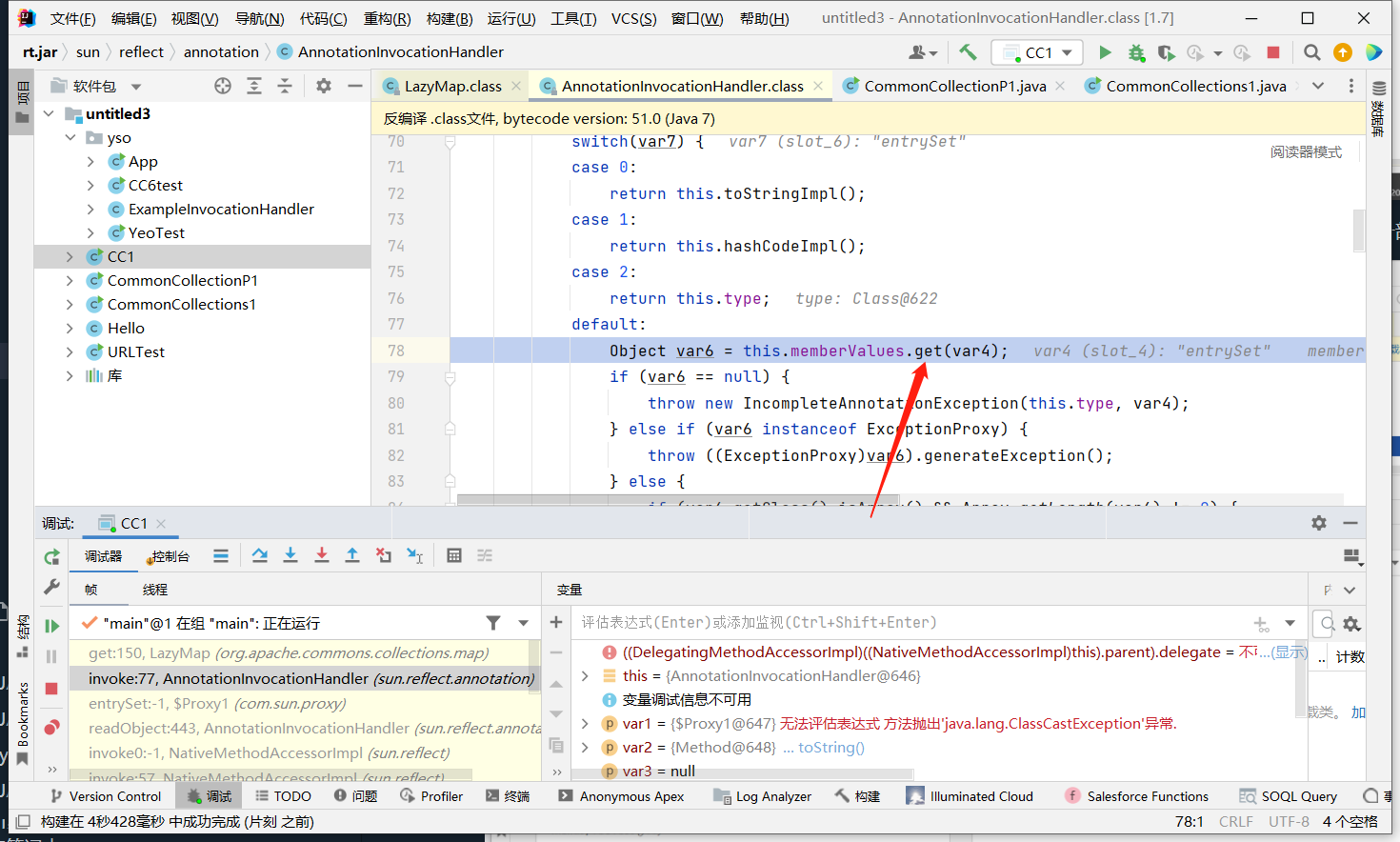Switch to 线程 threads tab
Image resolution: width=1400 pixels, height=842 pixels.
[155, 591]
